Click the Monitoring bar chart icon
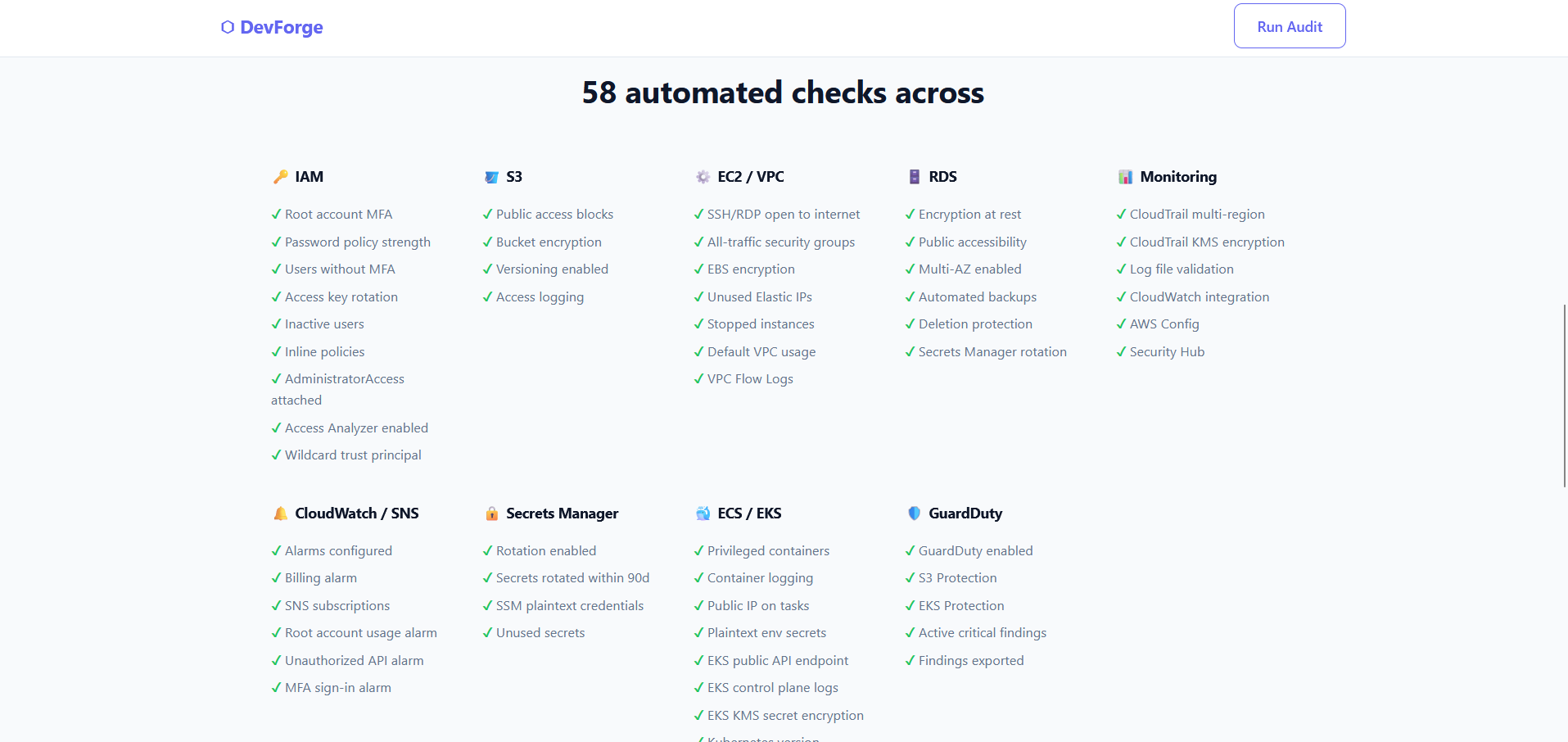 (1124, 176)
